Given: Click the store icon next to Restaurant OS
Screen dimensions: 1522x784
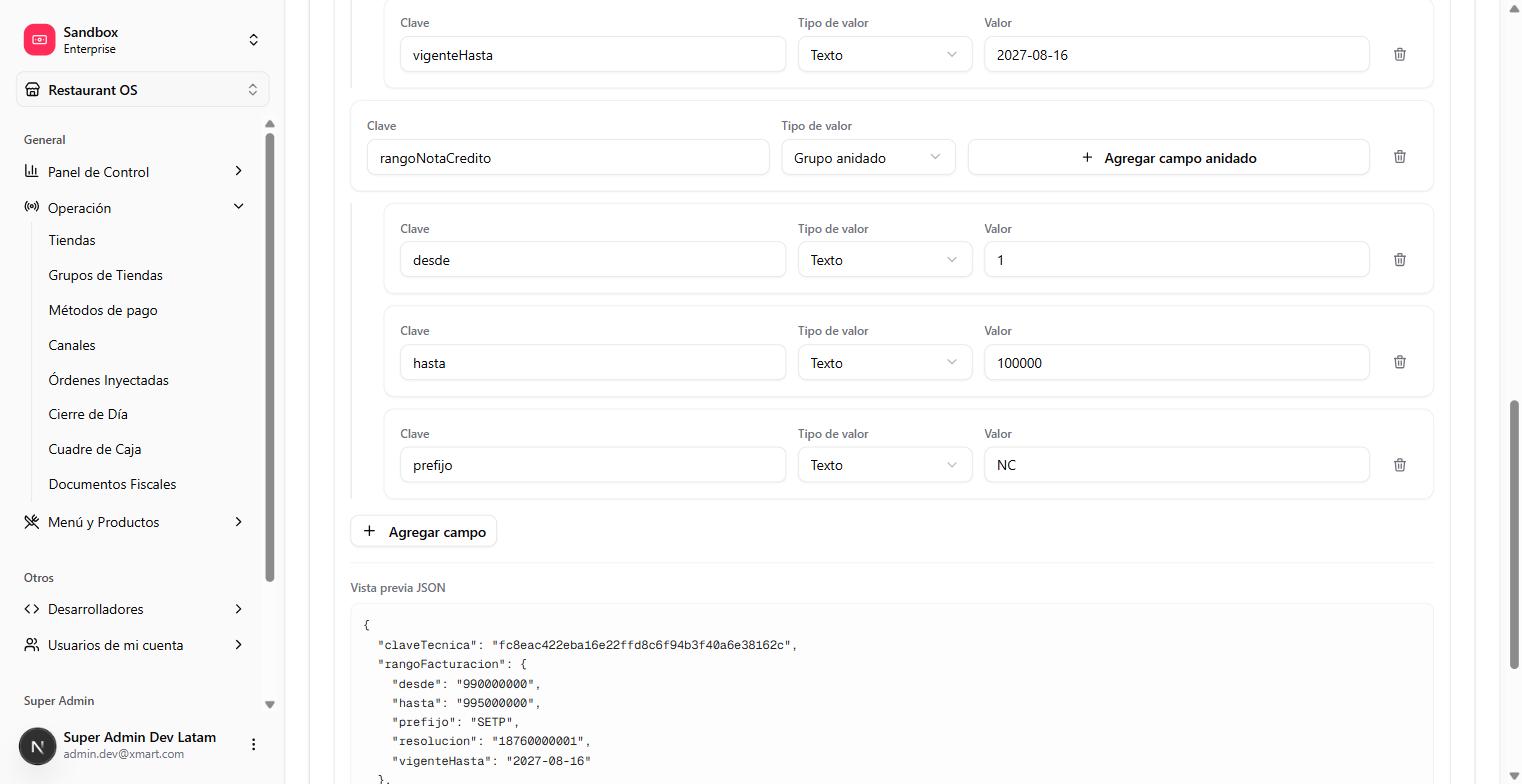Looking at the screenshot, I should tap(33, 90).
